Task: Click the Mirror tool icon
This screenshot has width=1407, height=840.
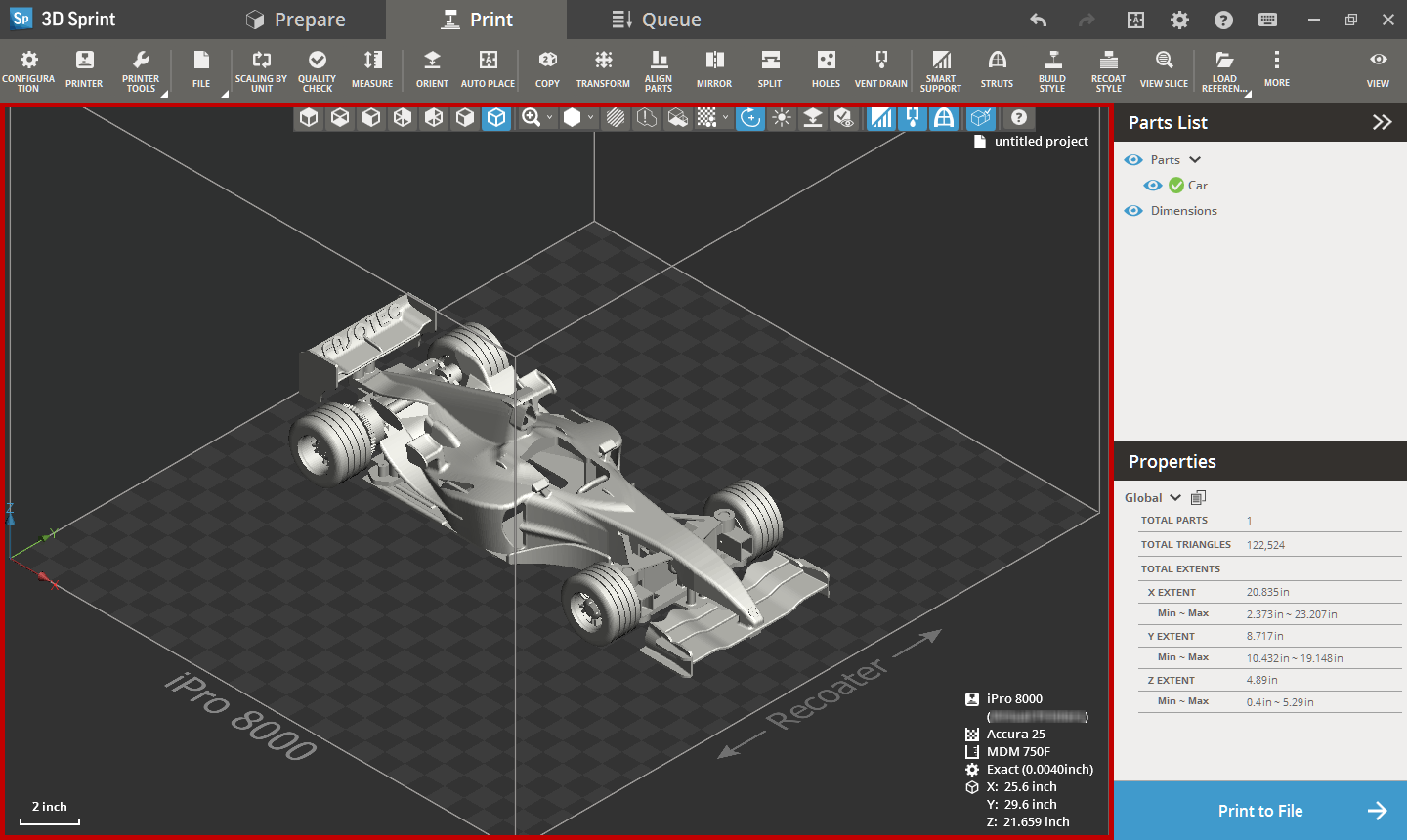Action: (714, 61)
